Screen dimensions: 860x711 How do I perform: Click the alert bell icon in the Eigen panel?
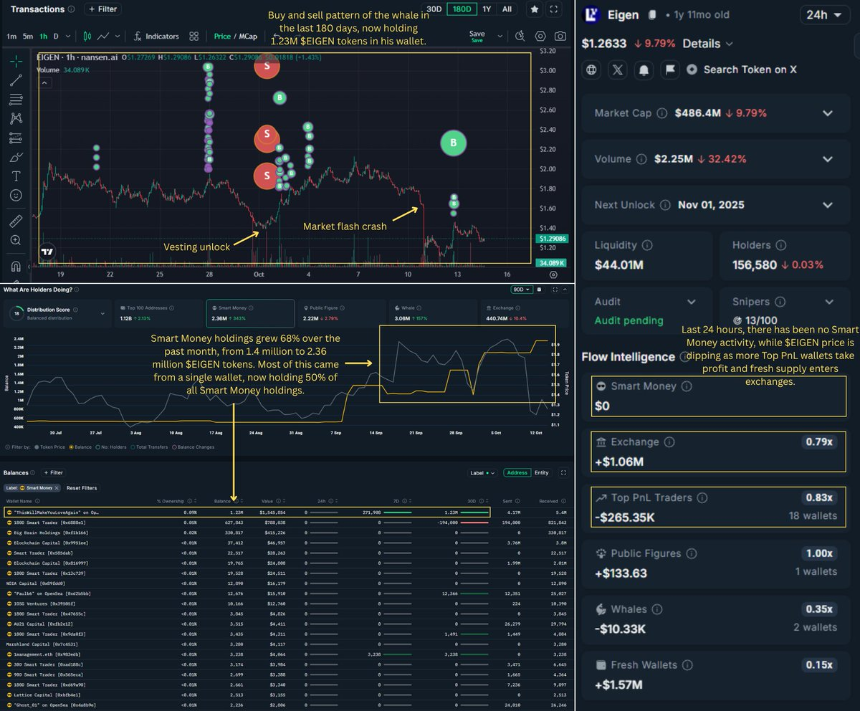[645, 68]
